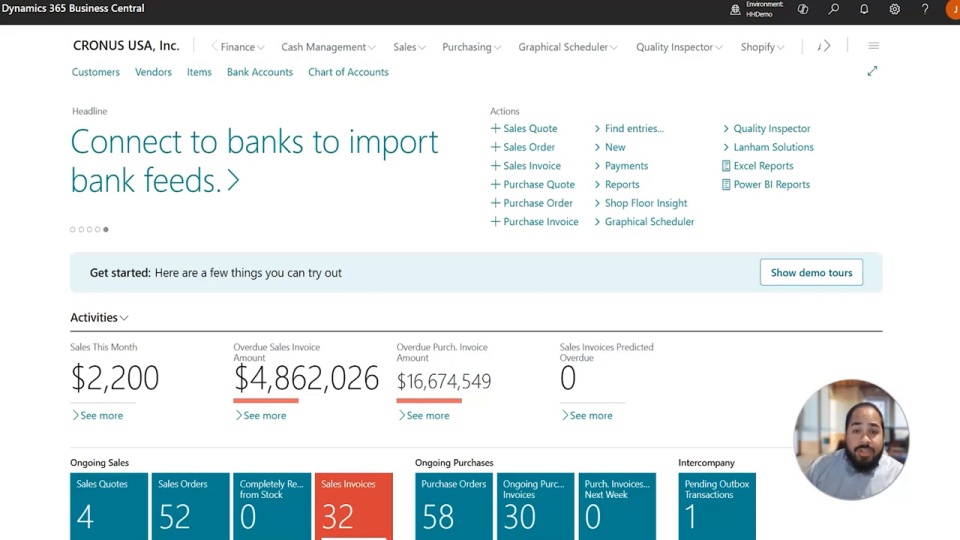Select the third headline pagination dot
Viewport: 960px width, 540px height.
(x=89, y=230)
